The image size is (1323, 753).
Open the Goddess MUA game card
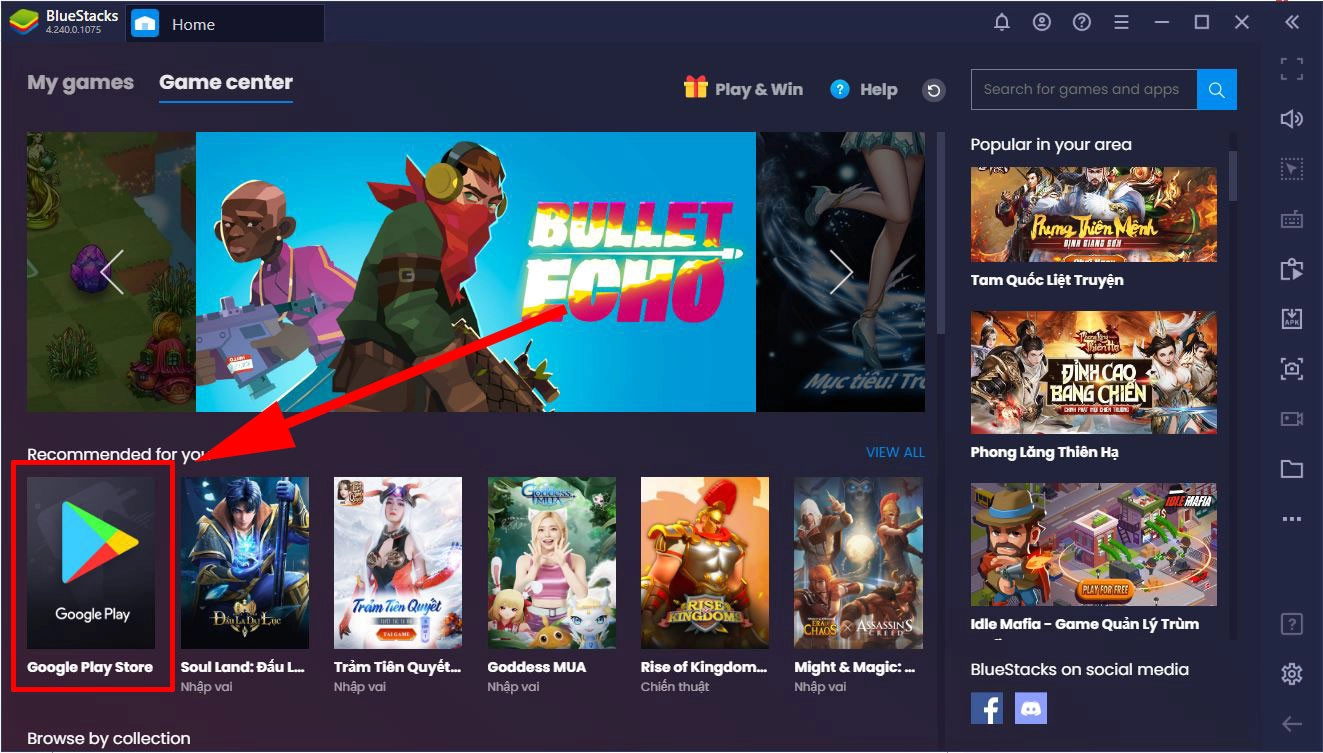coord(551,563)
